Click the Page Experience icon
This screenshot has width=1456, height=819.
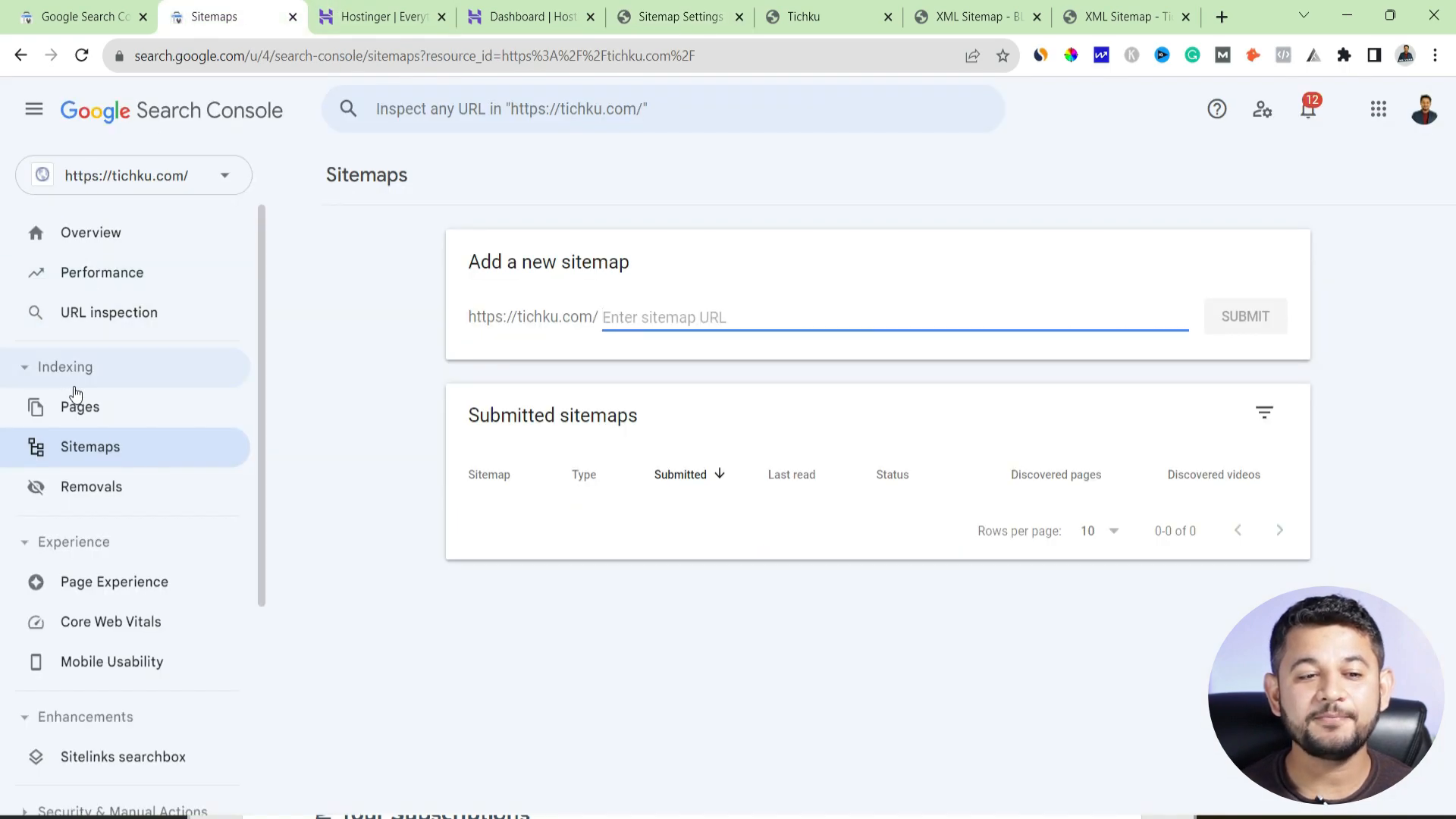[x=36, y=582]
